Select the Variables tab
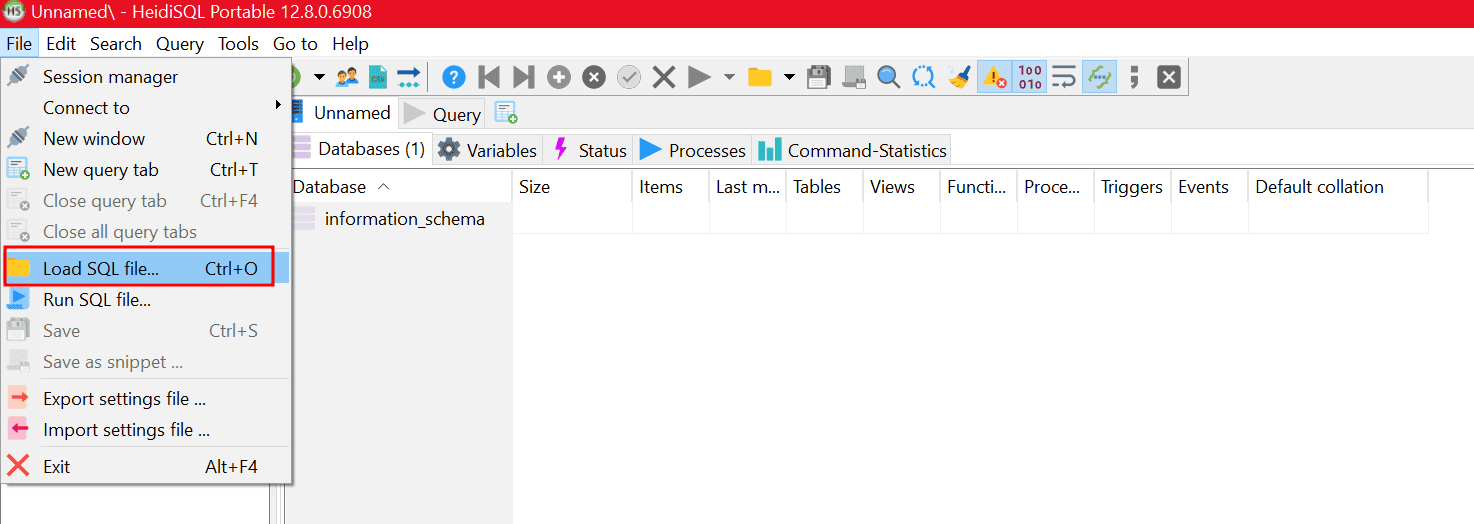Screen dimensions: 1474x524 [488, 150]
